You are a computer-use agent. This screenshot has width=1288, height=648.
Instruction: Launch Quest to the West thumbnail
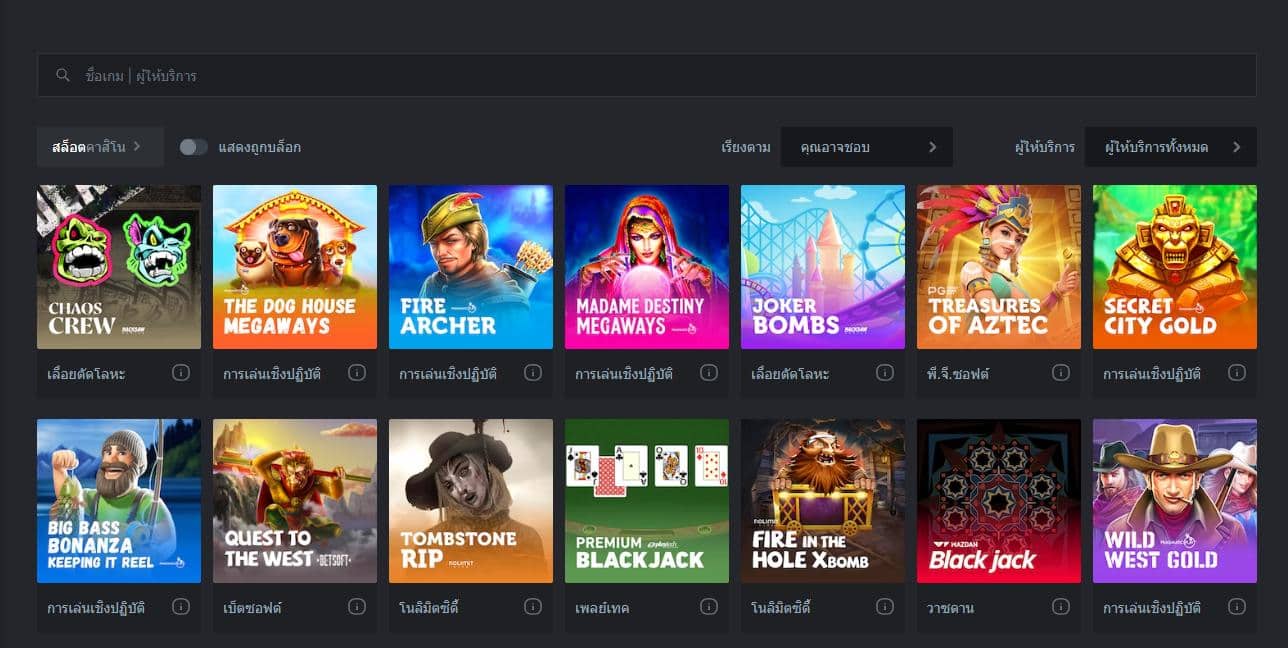pyautogui.click(x=295, y=501)
